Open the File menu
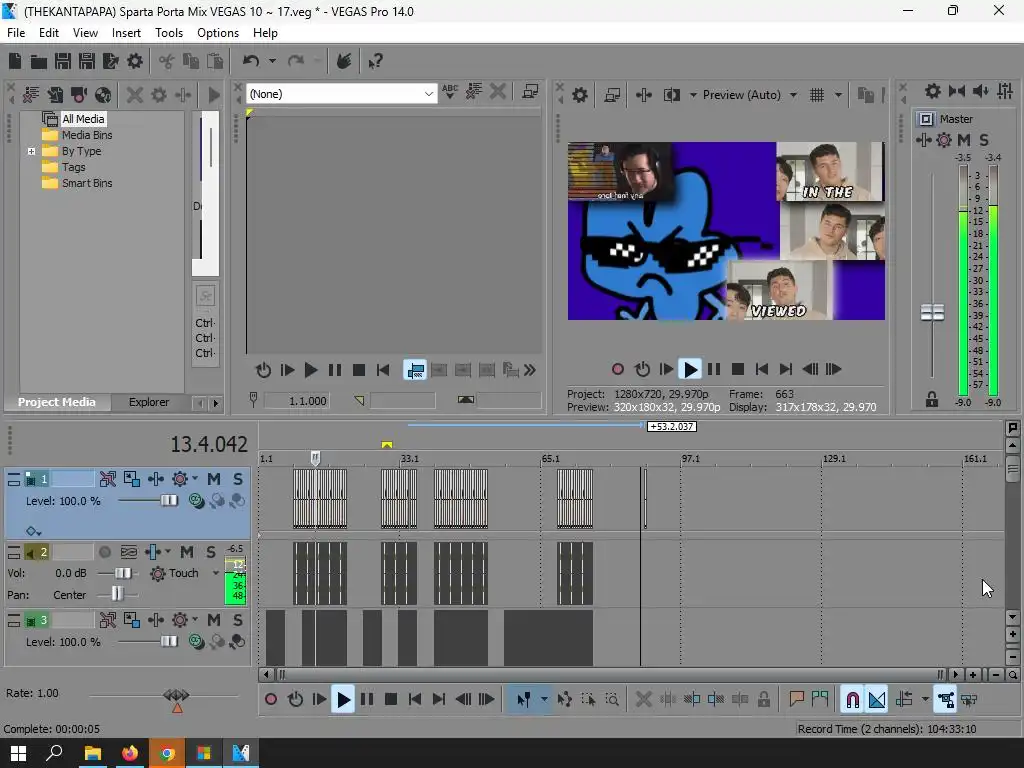Screen dimensions: 1024x768 [x=16, y=33]
